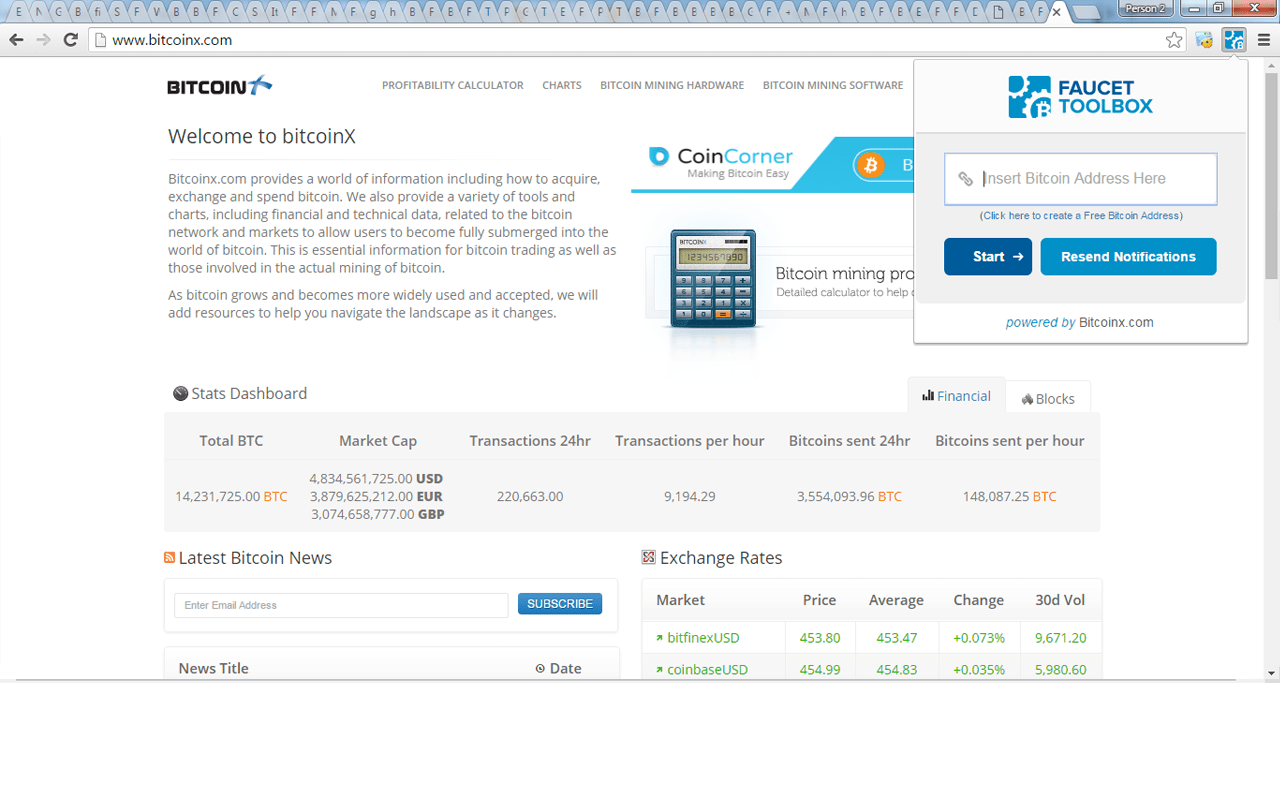Viewport: 1280px width, 800px height.
Task: Open BITCOIN MINING HARDWARE page
Action: [672, 85]
